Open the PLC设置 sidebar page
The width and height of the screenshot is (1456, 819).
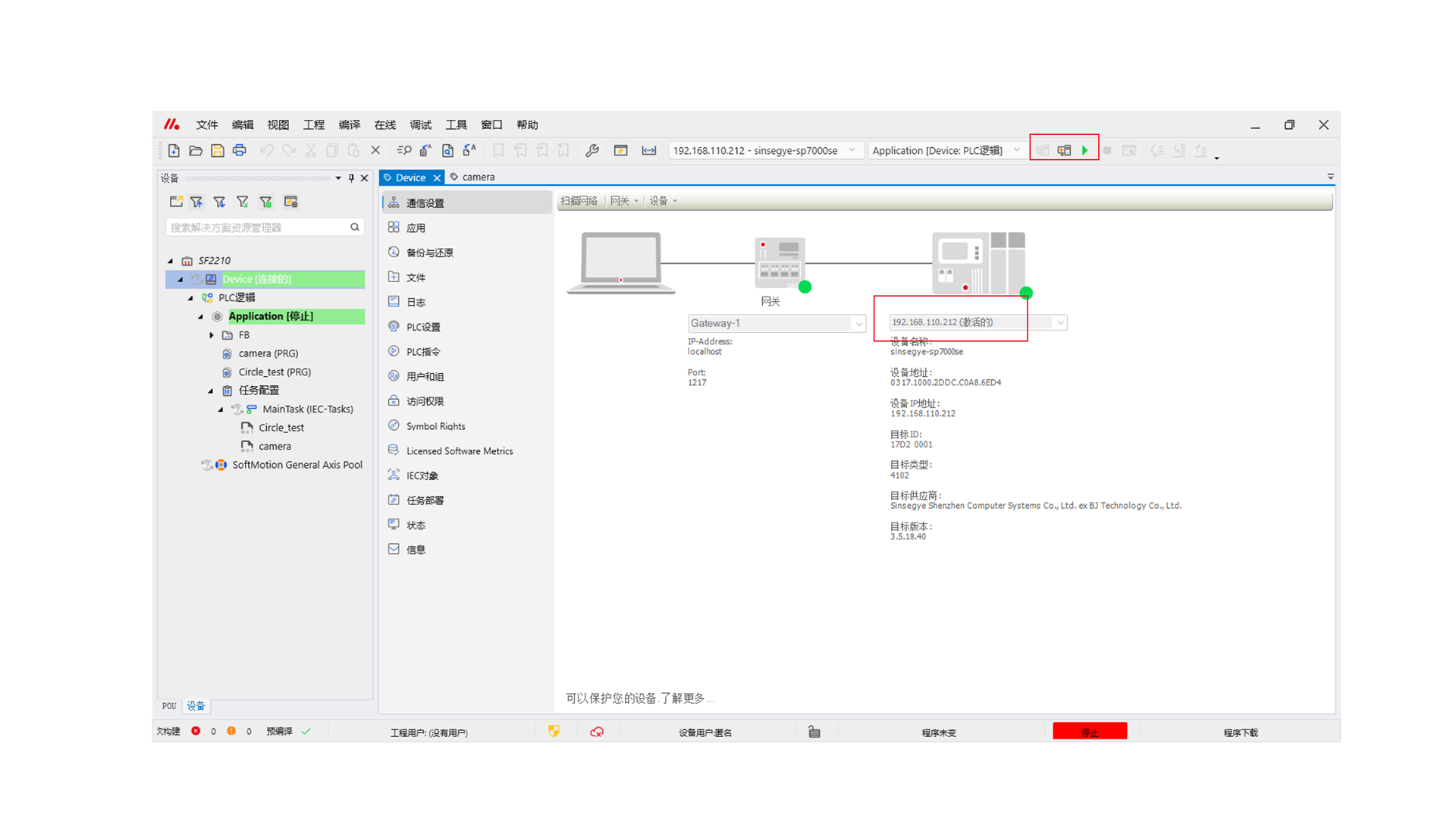coord(423,327)
